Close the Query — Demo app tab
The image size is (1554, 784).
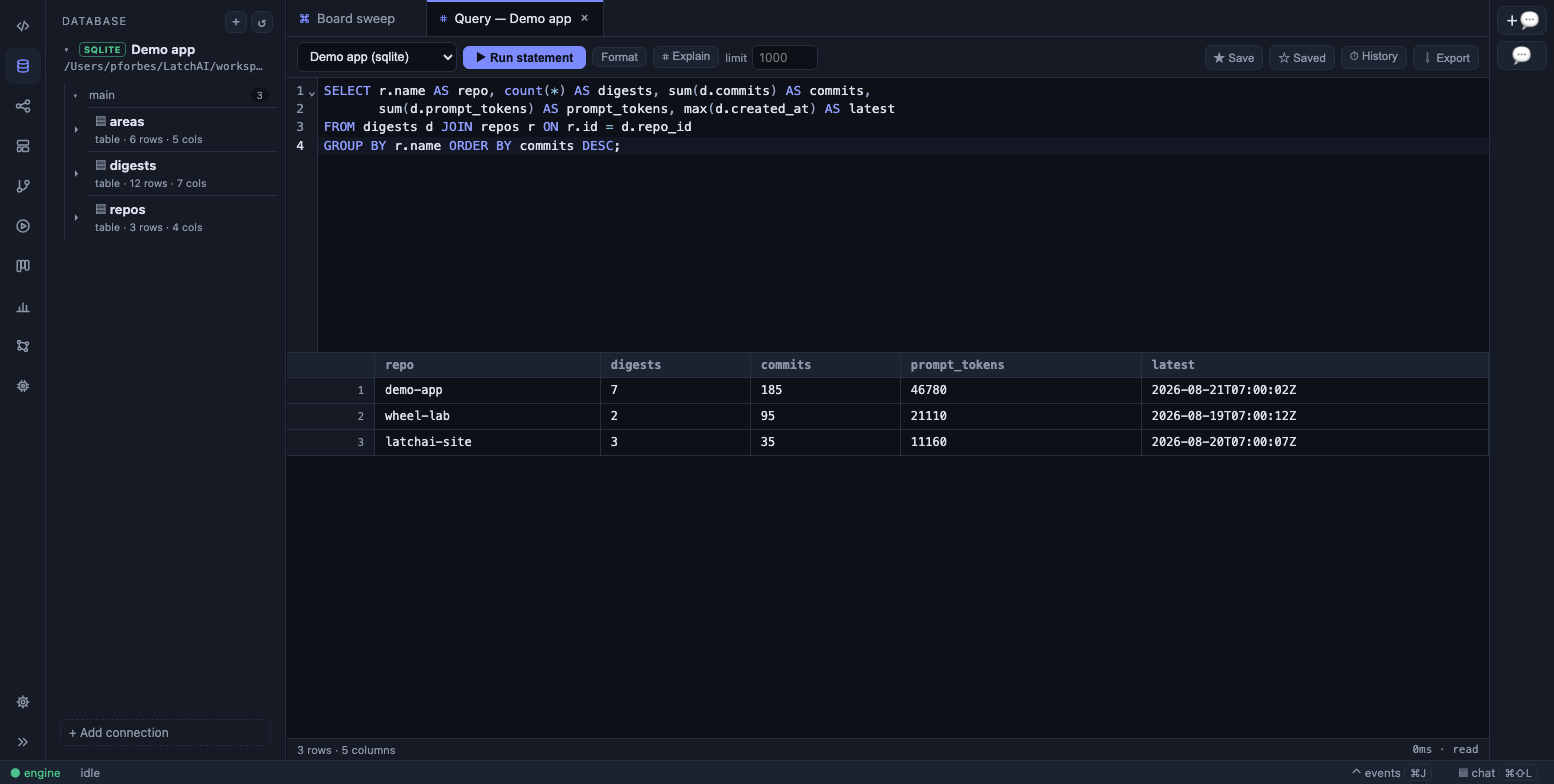[585, 18]
